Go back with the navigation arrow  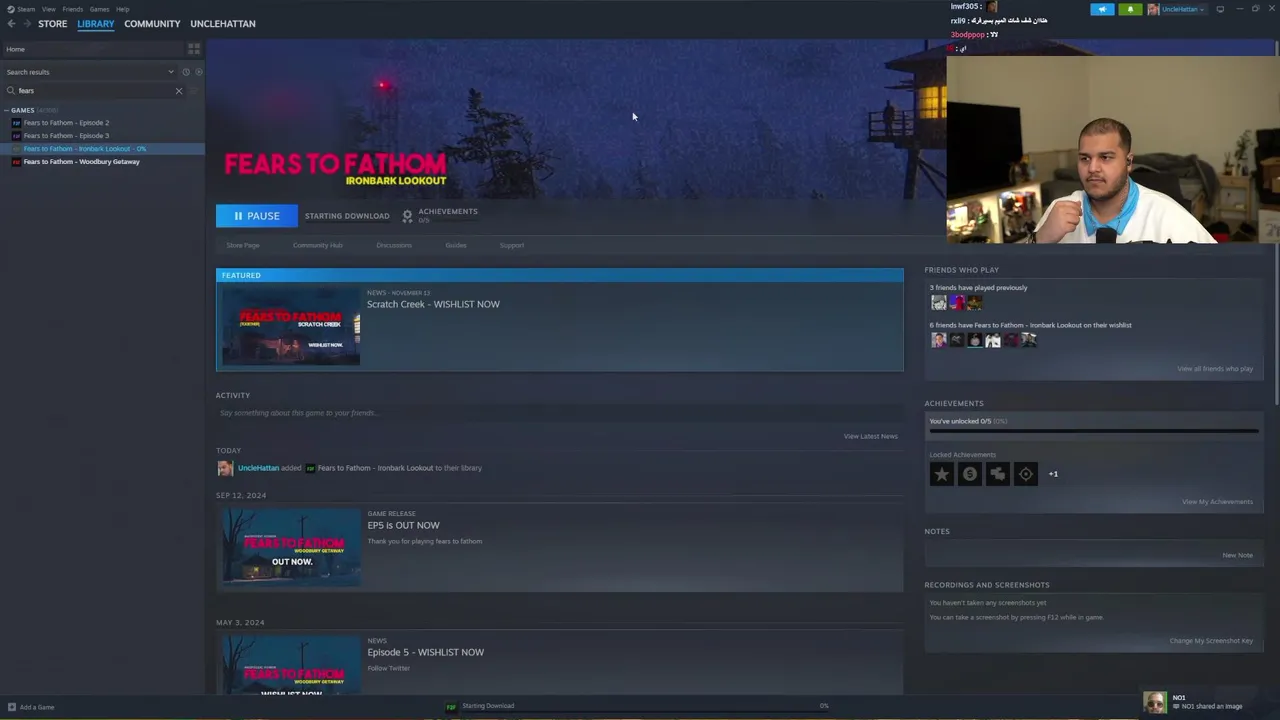11,24
